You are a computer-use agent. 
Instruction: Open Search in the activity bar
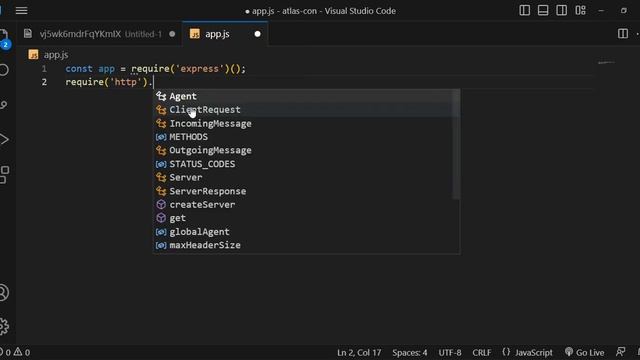4,70
